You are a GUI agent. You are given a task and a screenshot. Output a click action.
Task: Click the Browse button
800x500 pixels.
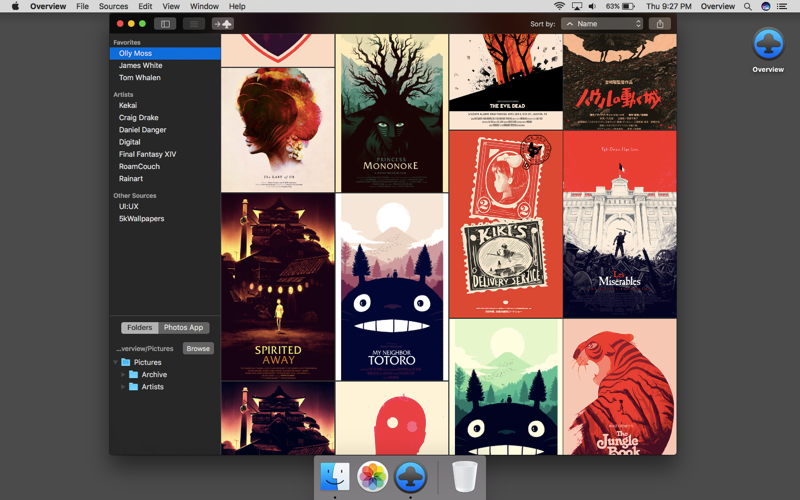(x=198, y=348)
